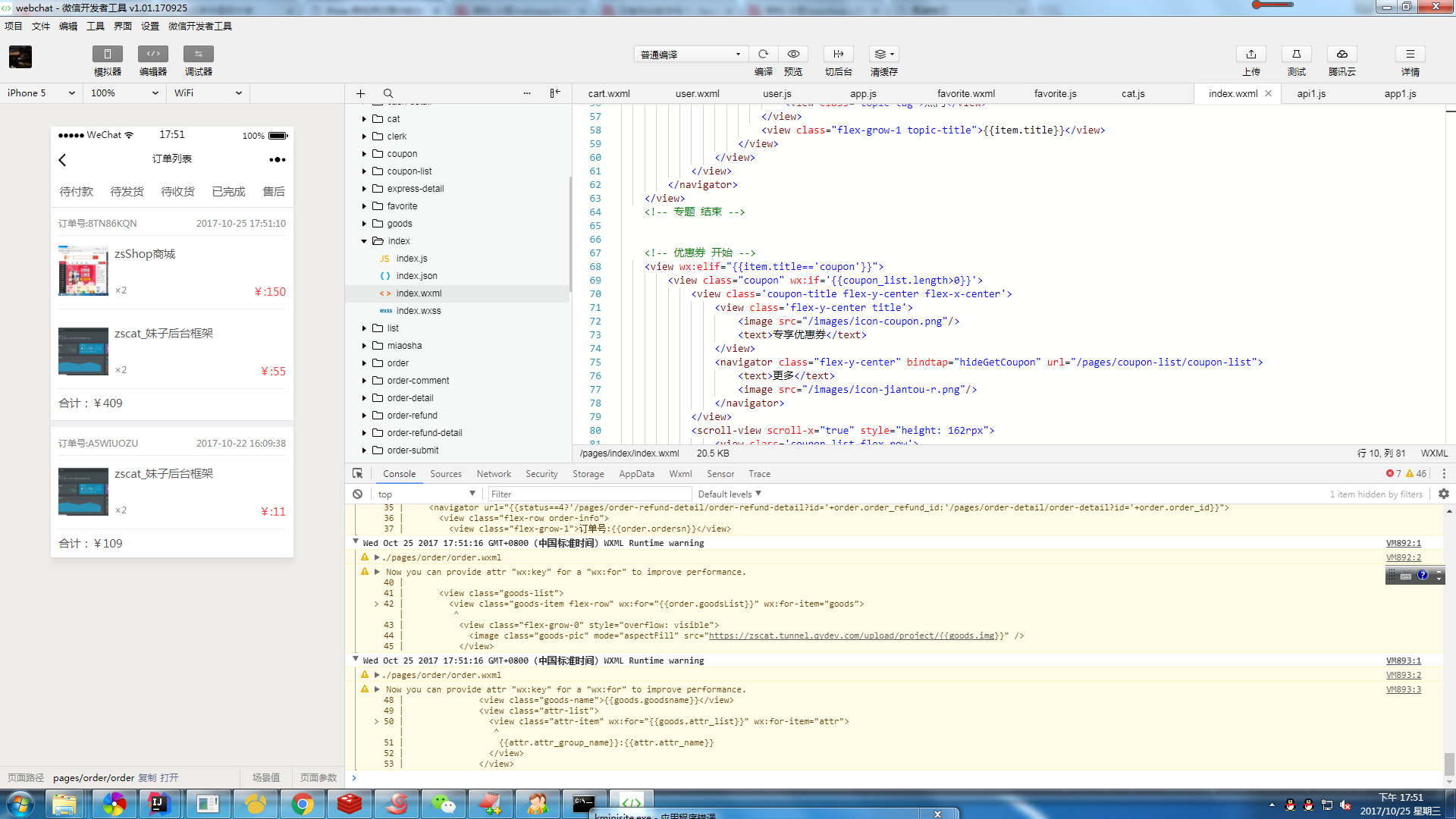Open the Tencent Cloud icon

(x=1341, y=54)
